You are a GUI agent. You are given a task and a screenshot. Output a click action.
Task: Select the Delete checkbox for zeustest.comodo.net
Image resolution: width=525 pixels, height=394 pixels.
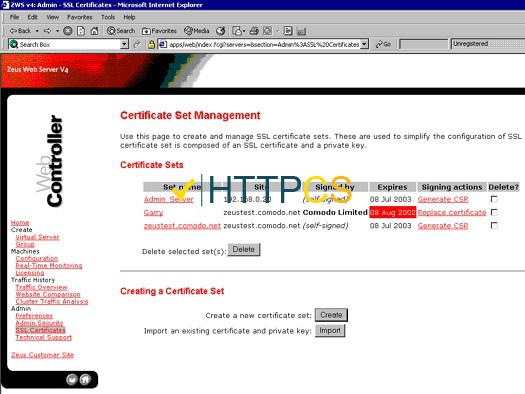tap(494, 225)
